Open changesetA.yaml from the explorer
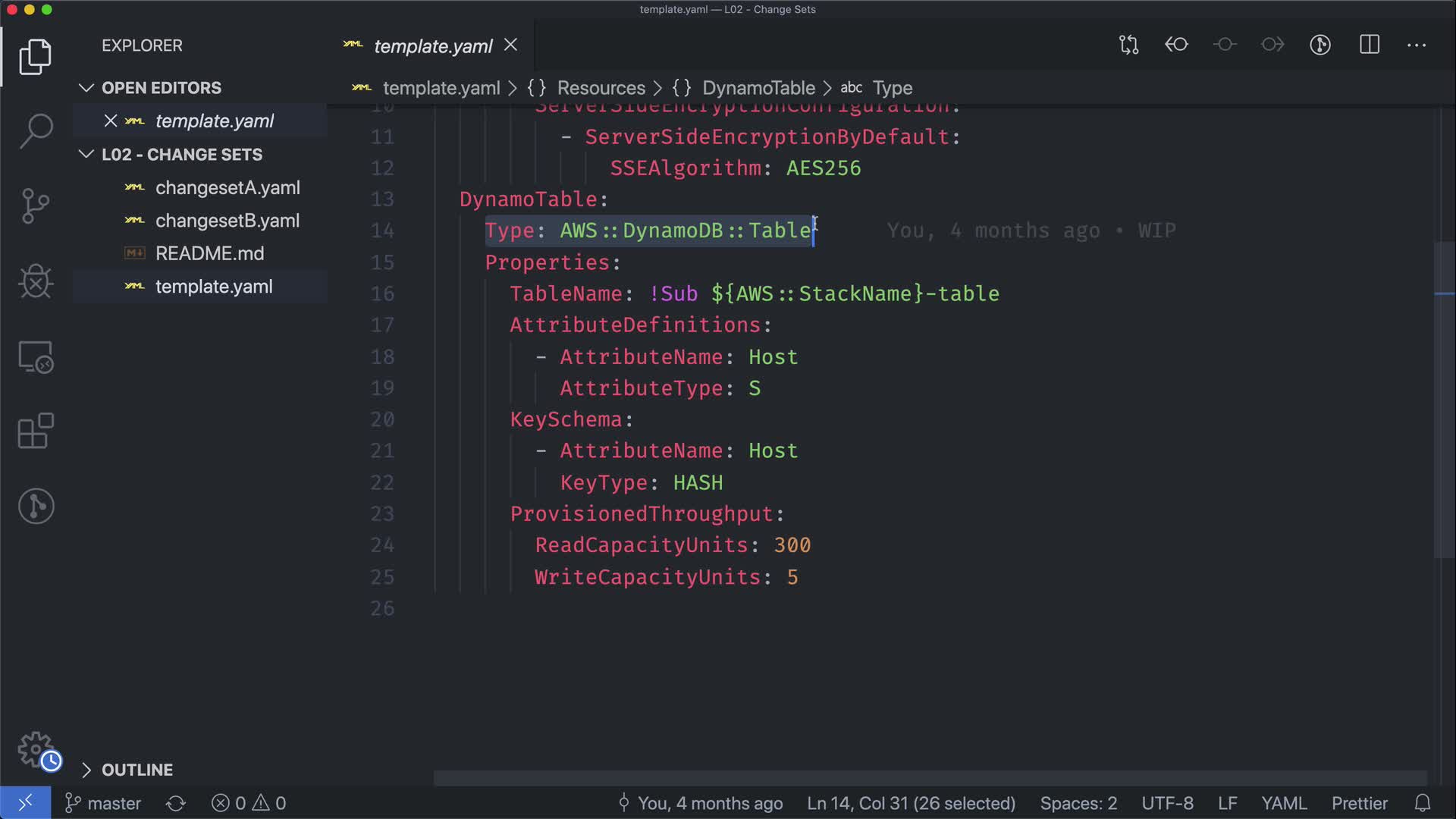The height and width of the screenshot is (819, 1456). (227, 187)
